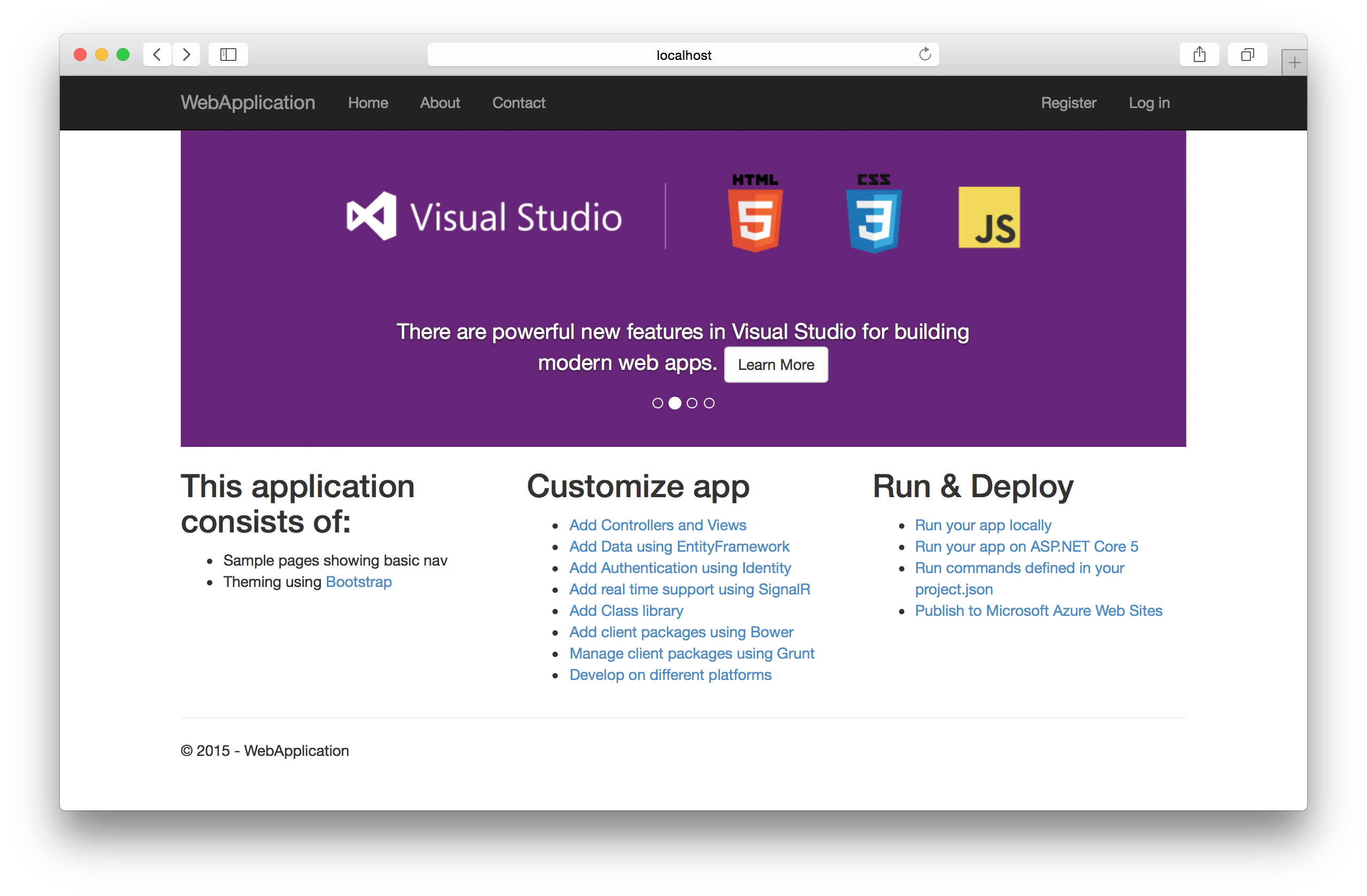Viewport: 1367px width, 896px height.
Task: Open Develop on different platforms link
Action: point(670,675)
